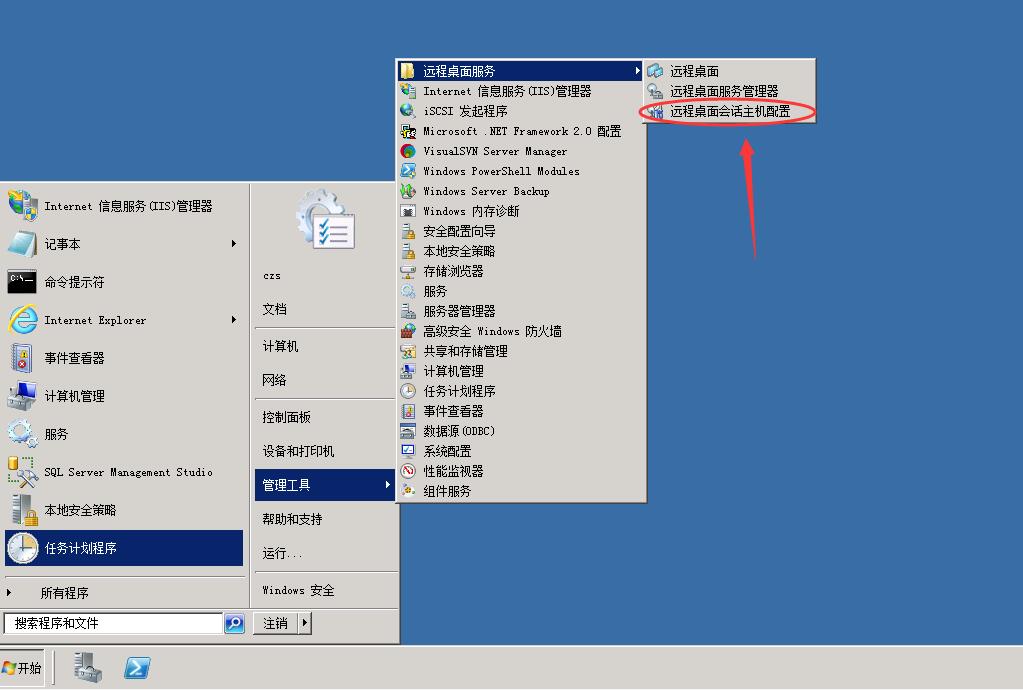Click Windows 内存诊断 icon
Image resolution: width=1023 pixels, height=690 pixels.
click(x=408, y=211)
